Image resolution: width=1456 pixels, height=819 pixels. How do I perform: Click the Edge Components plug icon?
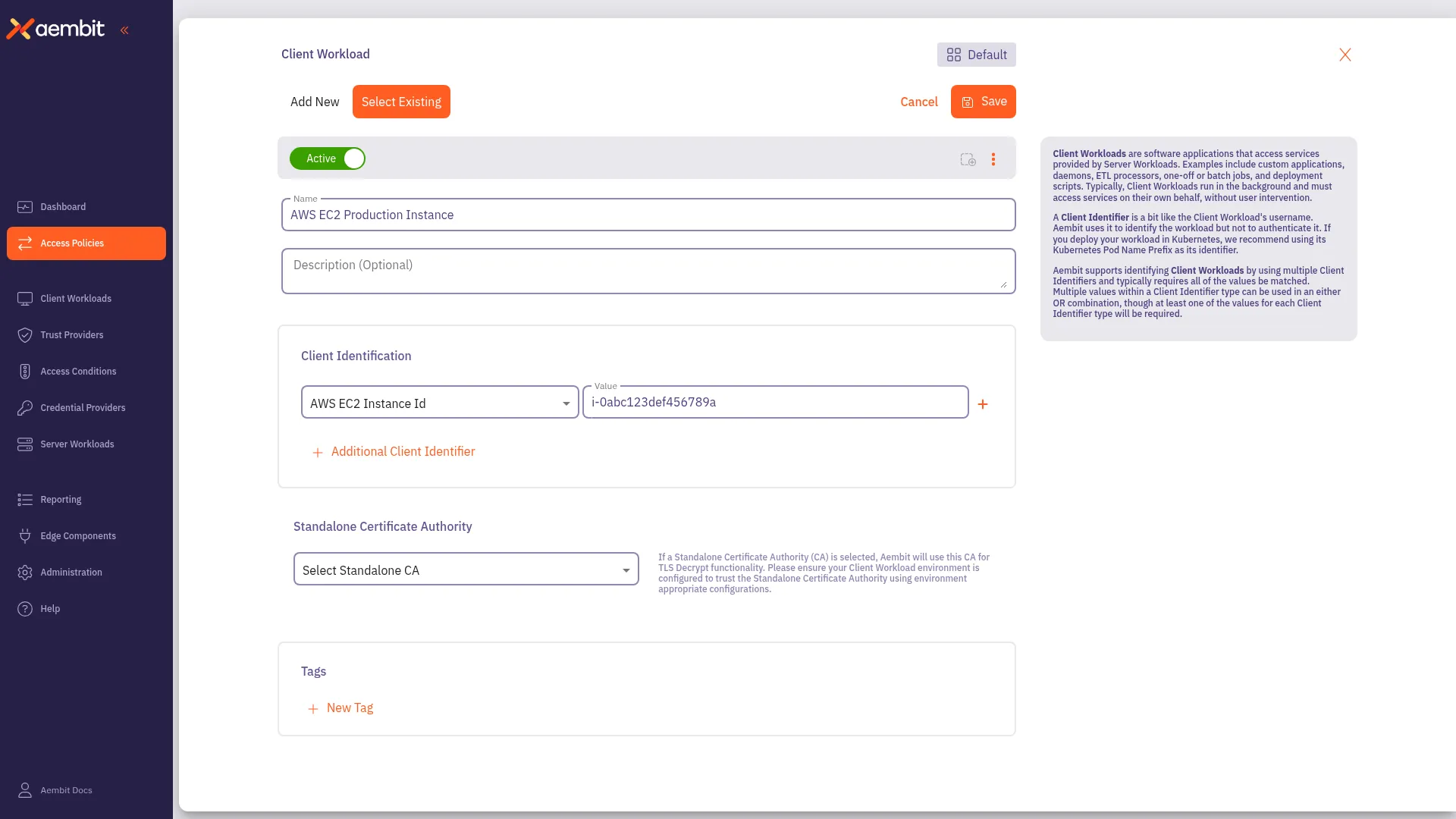pos(25,536)
